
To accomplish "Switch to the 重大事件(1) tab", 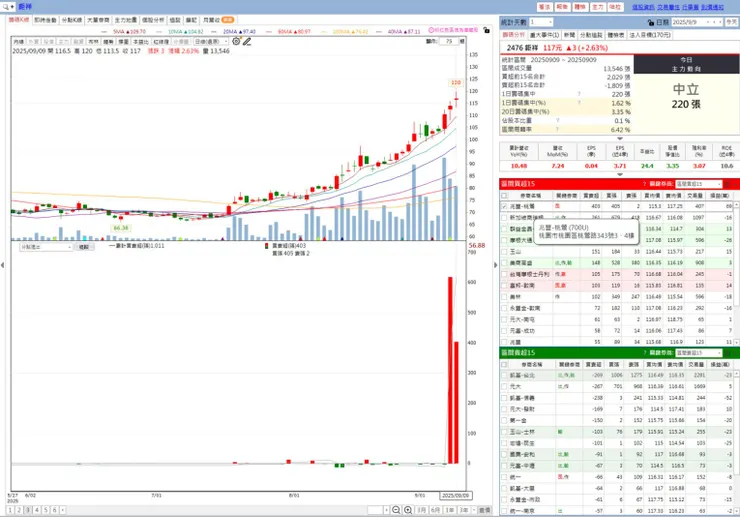I will click(545, 35).
